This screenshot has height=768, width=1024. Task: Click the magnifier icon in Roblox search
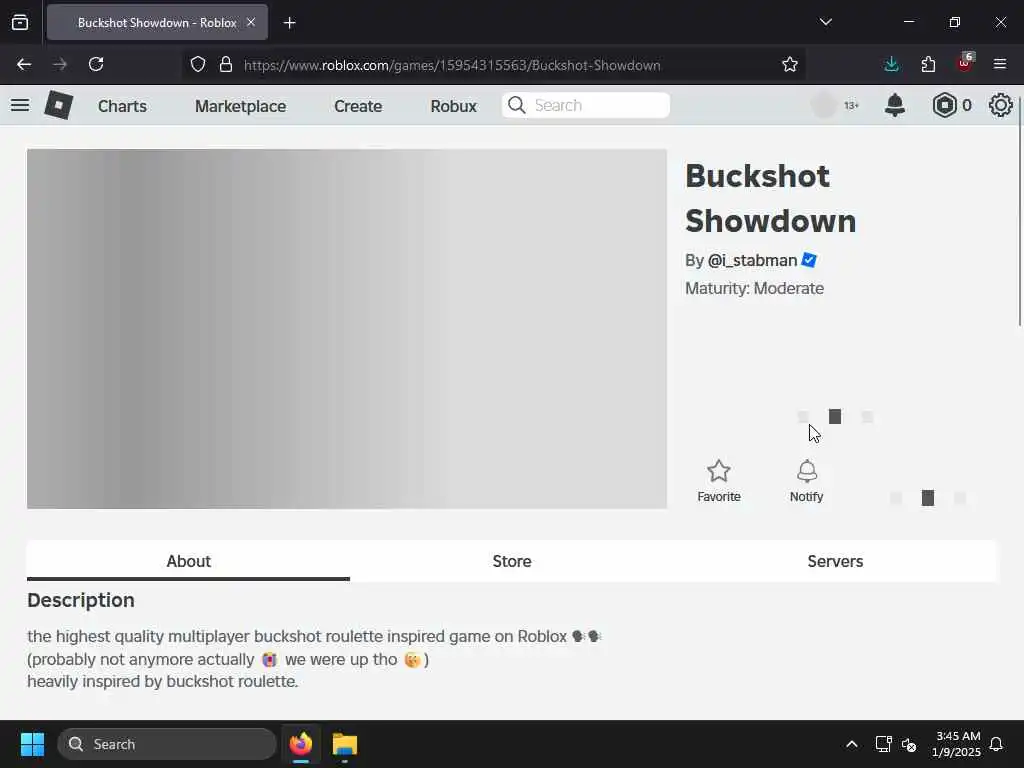coord(517,105)
